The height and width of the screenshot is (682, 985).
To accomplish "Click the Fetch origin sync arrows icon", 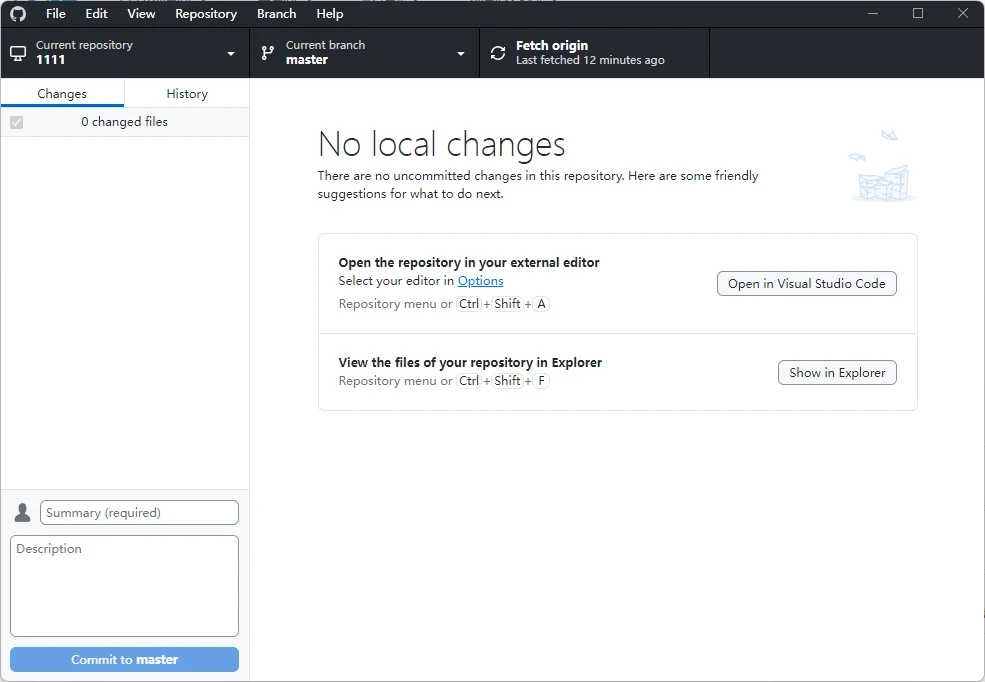I will pyautogui.click(x=498, y=53).
